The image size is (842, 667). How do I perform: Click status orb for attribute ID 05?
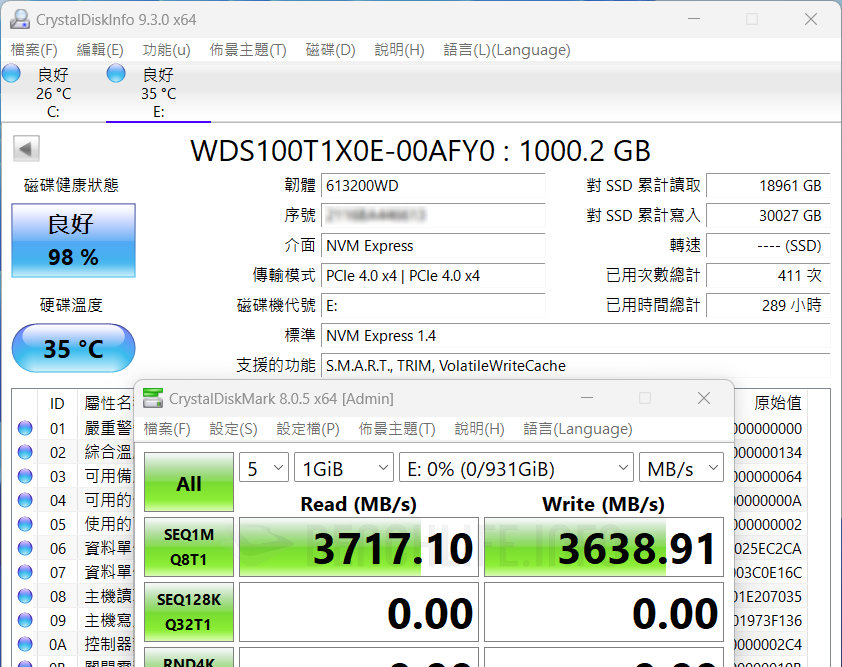25,525
